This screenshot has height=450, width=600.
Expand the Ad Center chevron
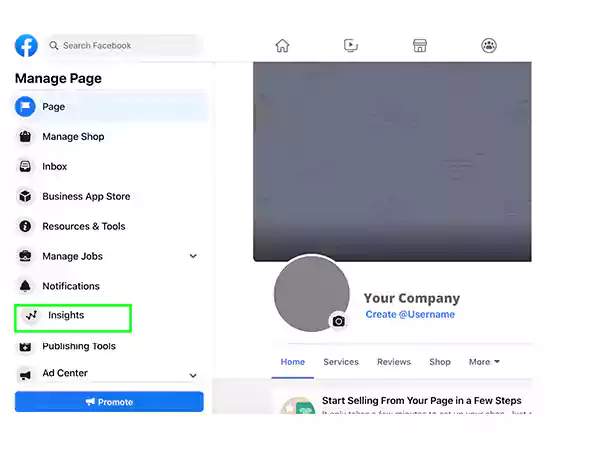[x=193, y=375]
